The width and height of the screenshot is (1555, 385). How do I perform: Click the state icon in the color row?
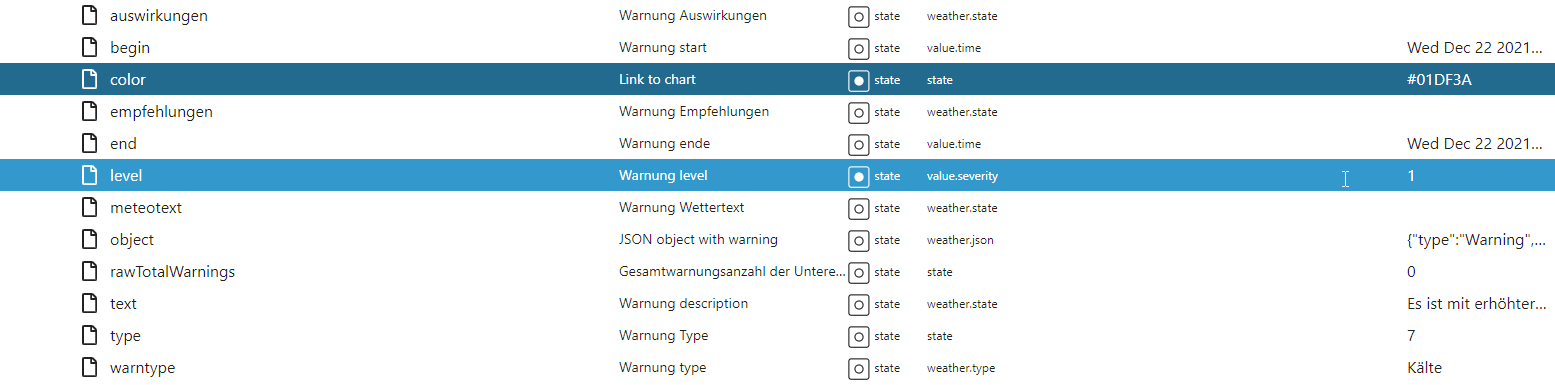point(858,80)
